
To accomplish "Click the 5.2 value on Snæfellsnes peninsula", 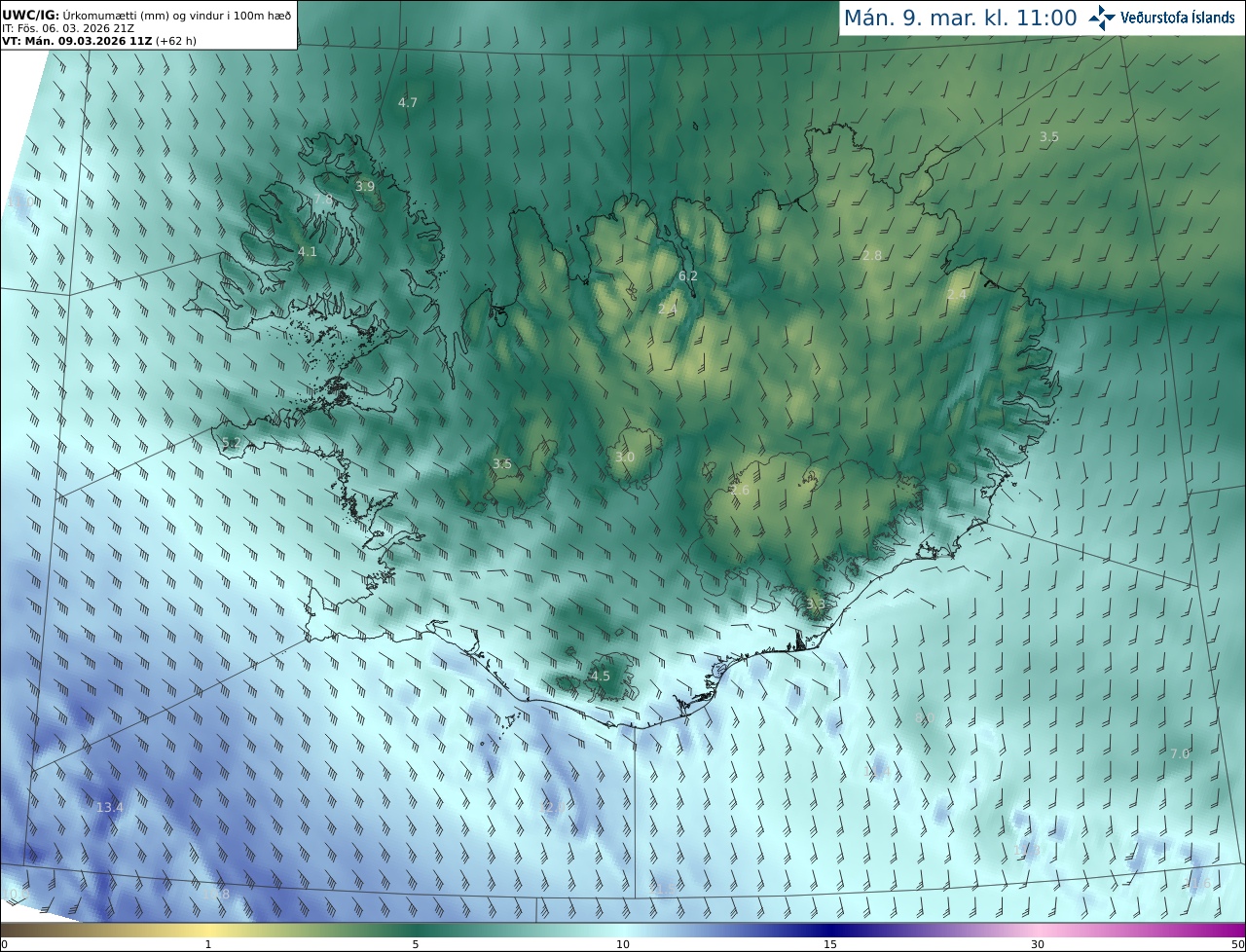I will click(x=231, y=443).
